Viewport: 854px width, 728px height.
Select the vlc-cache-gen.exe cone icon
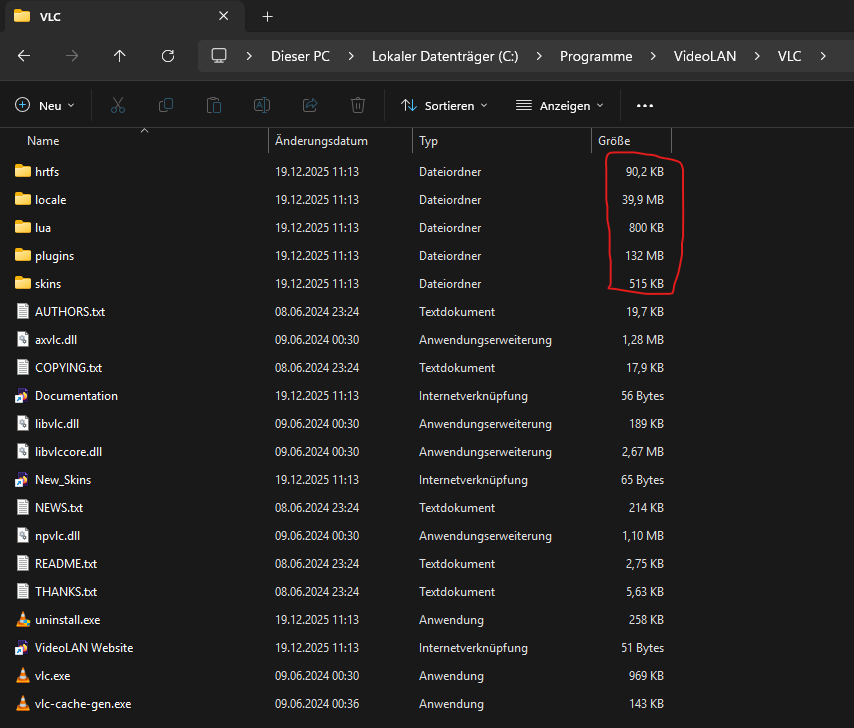[x=23, y=703]
